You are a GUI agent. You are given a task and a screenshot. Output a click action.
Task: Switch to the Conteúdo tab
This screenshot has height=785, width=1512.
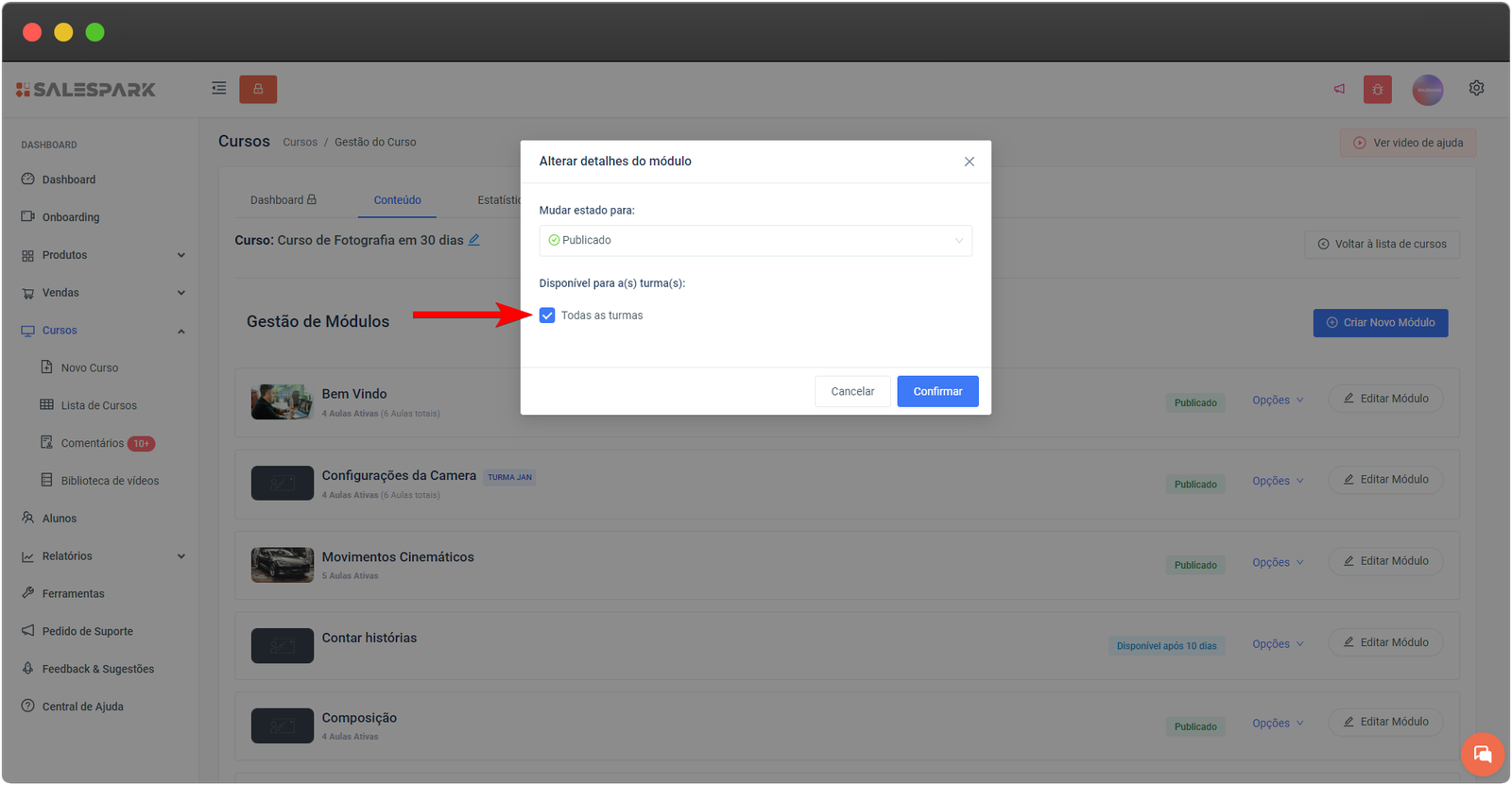(397, 200)
